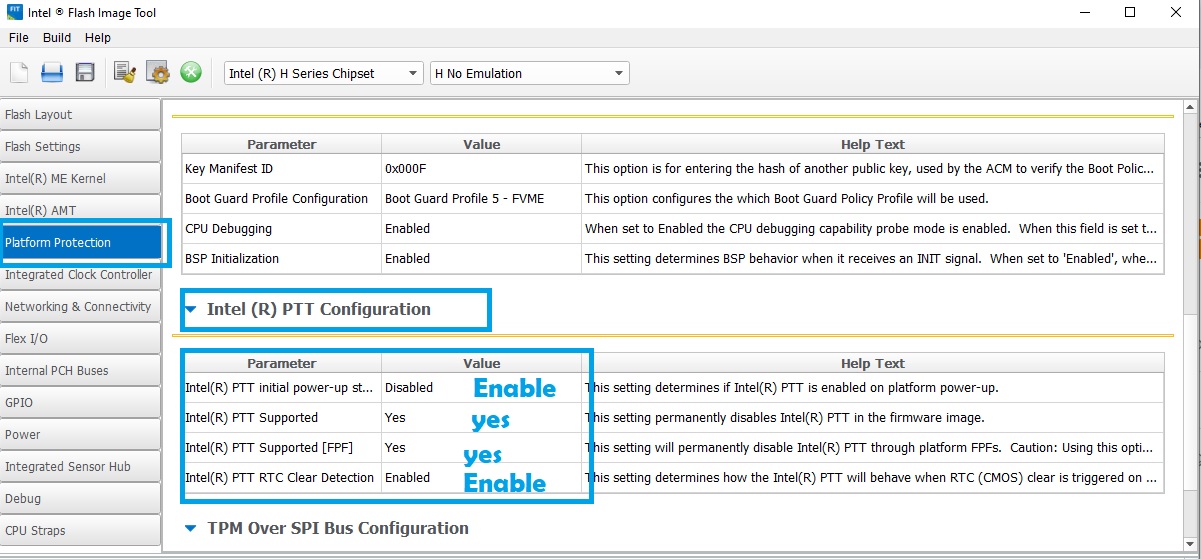Image resolution: width=1201 pixels, height=559 pixels.
Task: Open the Intel (R) H Series Chipset dropdown
Action: (x=324, y=73)
